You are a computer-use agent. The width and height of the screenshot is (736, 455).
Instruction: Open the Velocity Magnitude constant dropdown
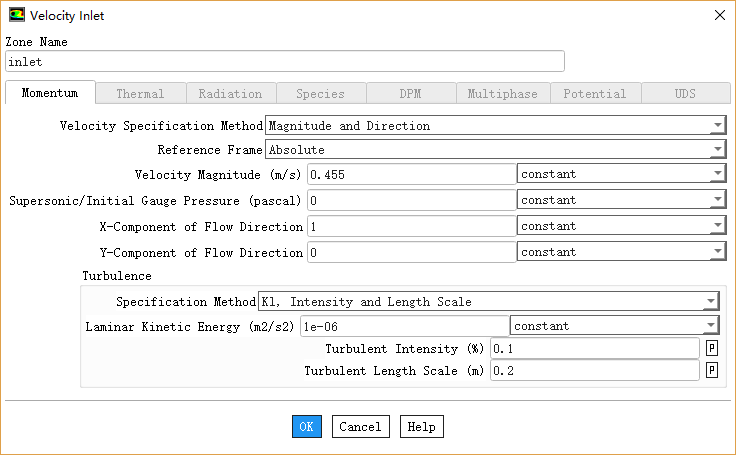(621, 174)
